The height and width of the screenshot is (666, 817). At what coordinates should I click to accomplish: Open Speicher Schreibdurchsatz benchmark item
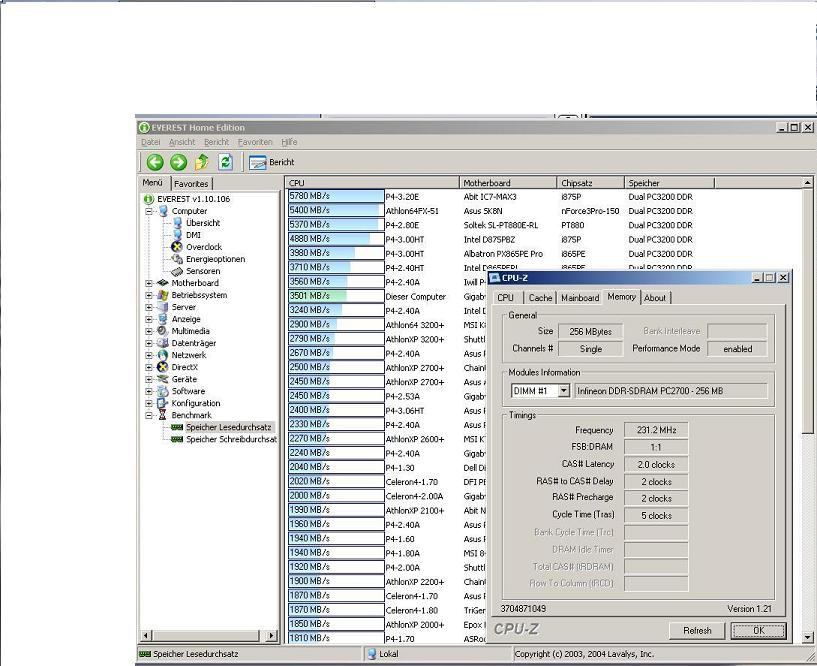coord(224,439)
